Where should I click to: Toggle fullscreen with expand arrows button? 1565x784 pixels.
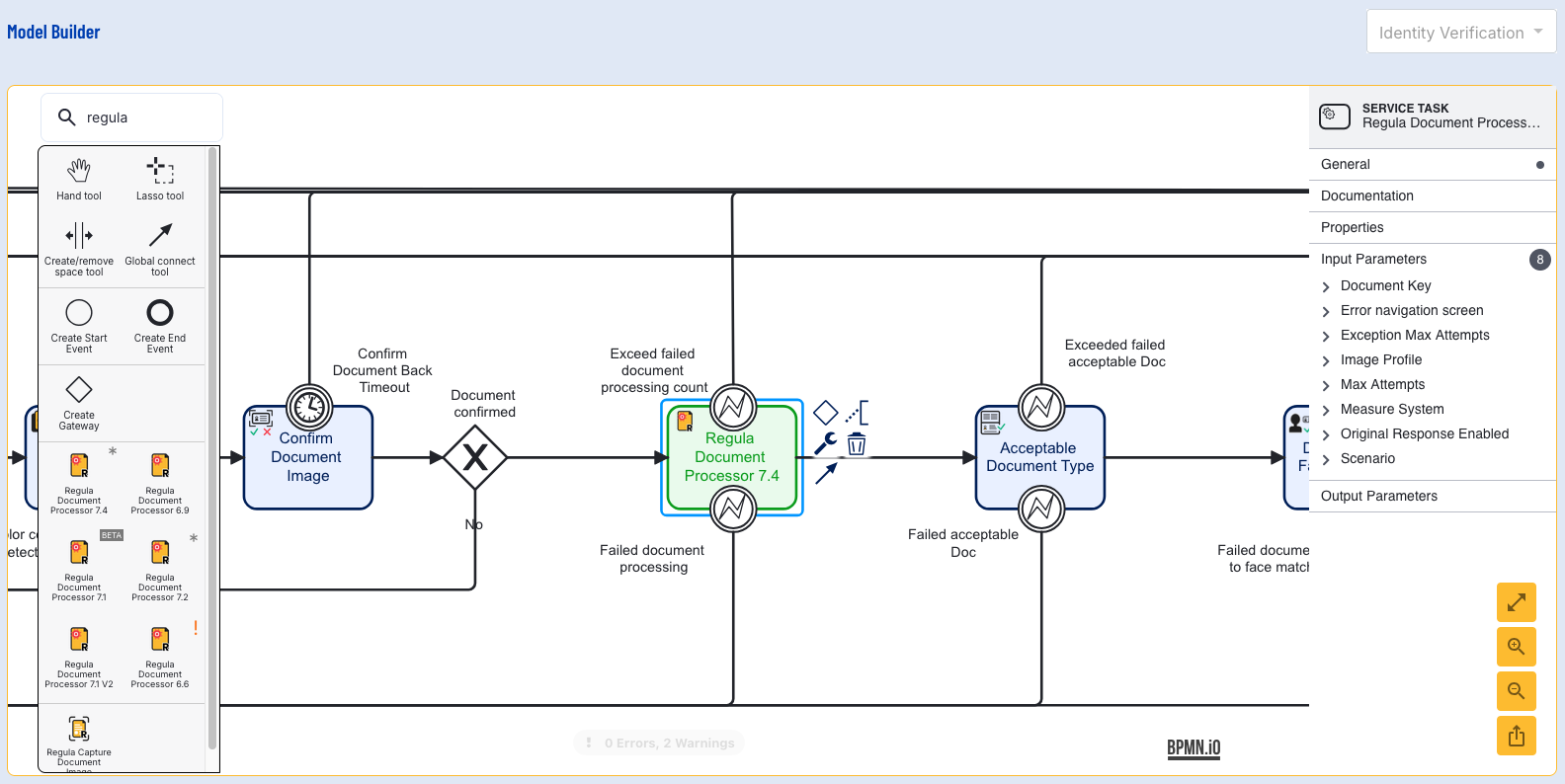click(x=1517, y=602)
